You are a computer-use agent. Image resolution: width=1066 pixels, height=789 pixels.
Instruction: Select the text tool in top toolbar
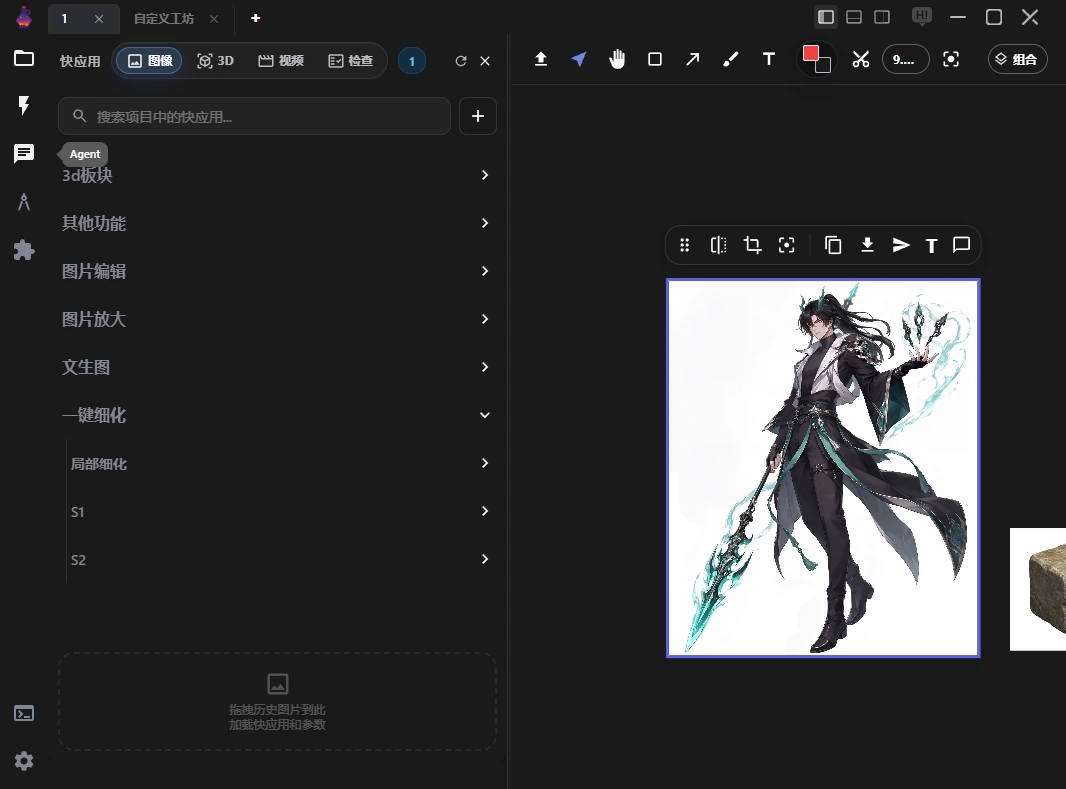point(769,59)
